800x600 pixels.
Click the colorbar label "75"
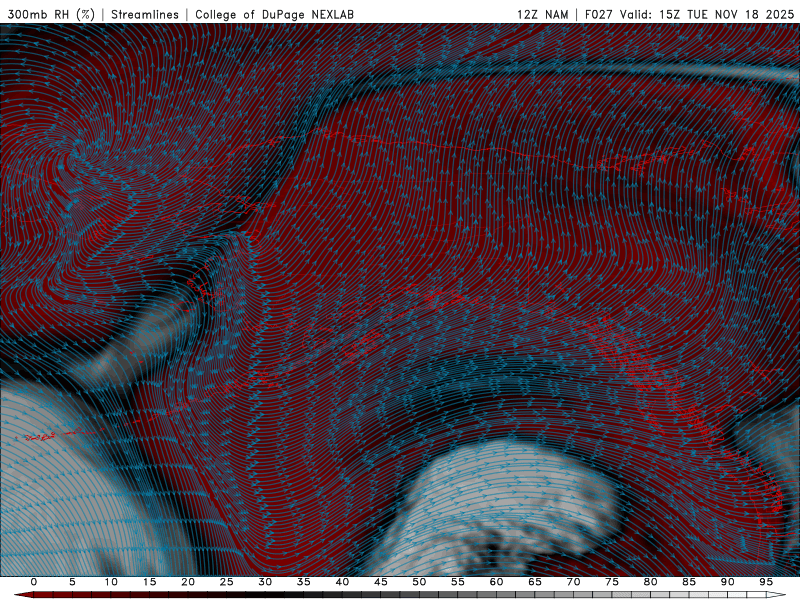click(x=612, y=582)
